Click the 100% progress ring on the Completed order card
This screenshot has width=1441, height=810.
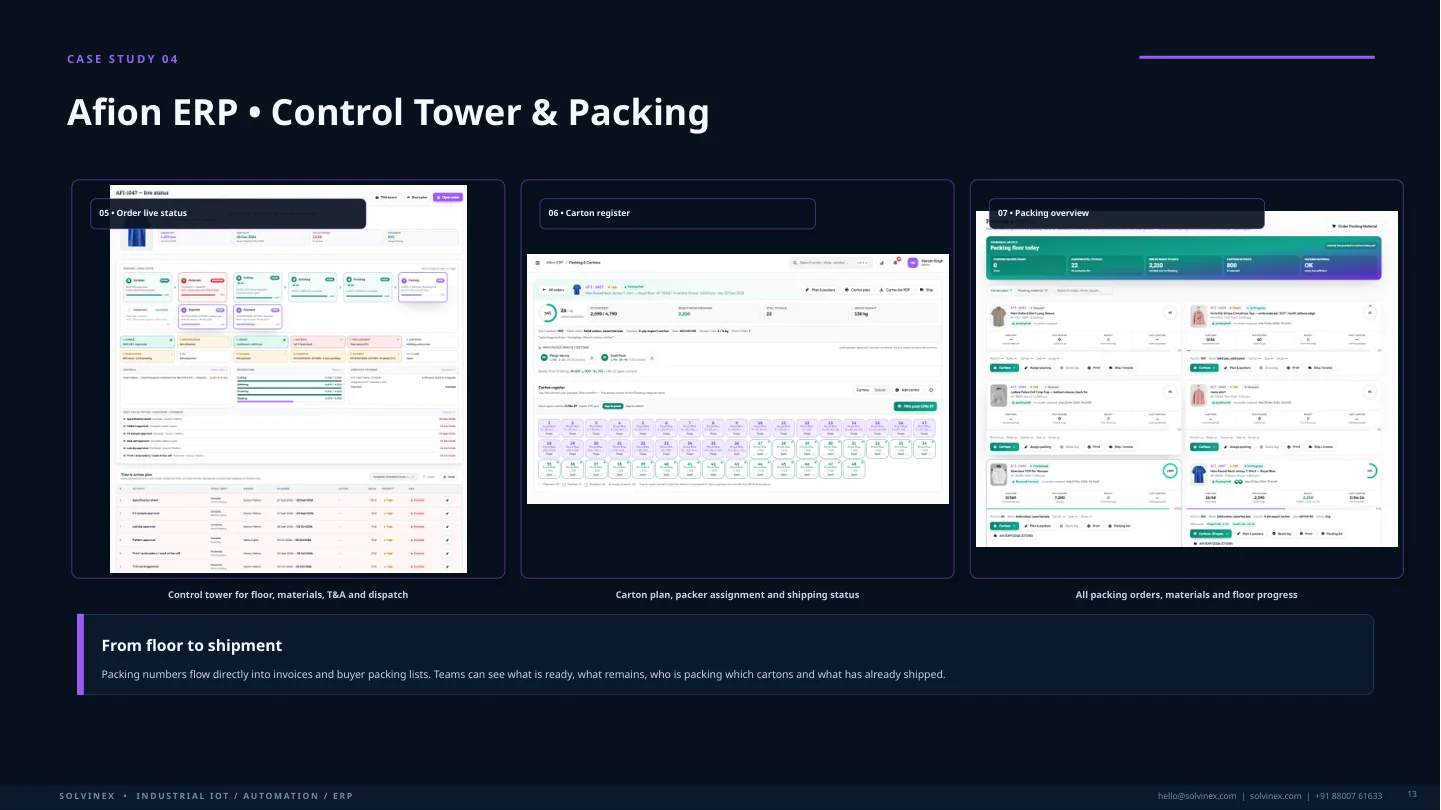[x=1169, y=470]
